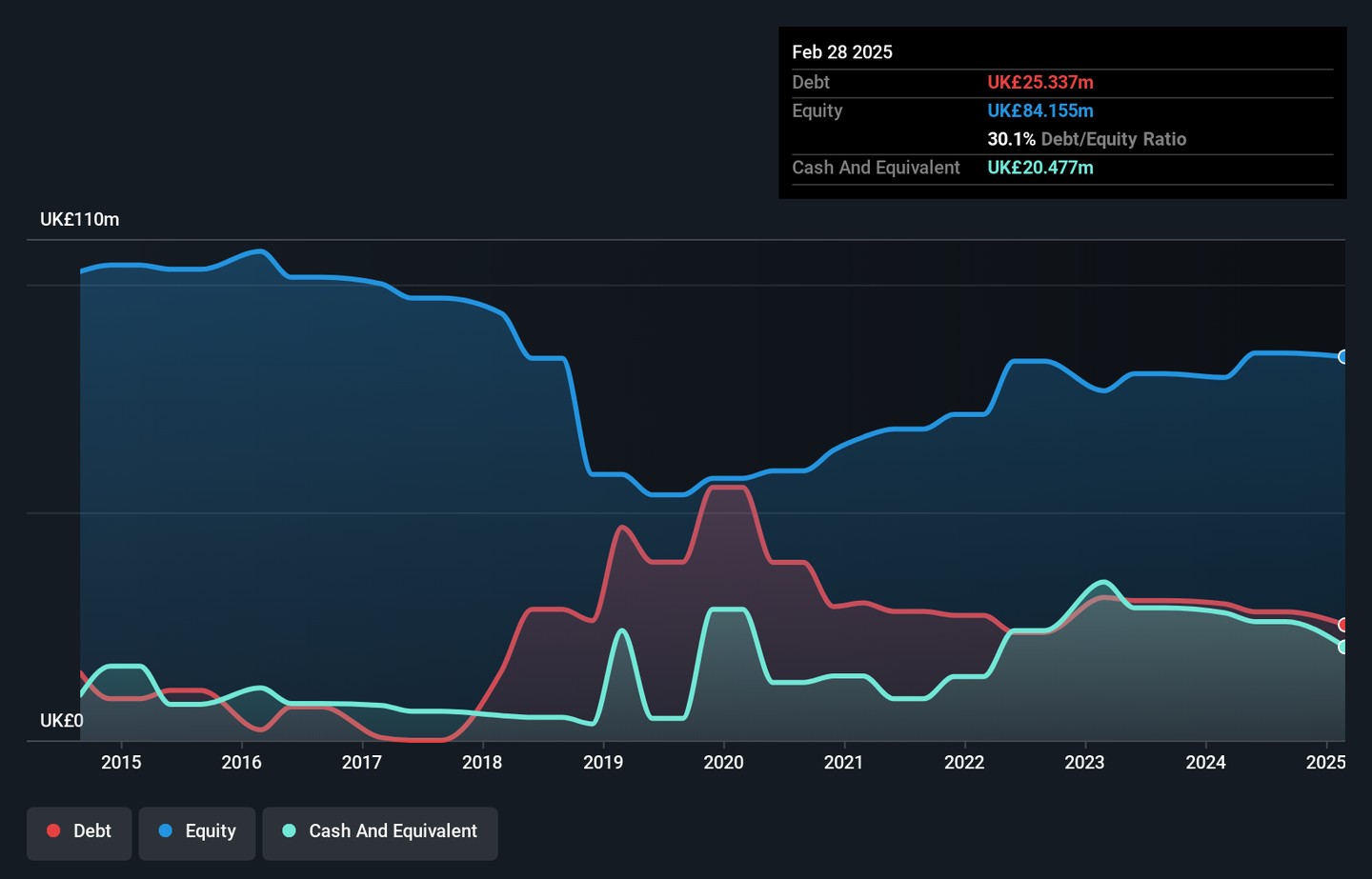Image resolution: width=1372 pixels, height=879 pixels.
Task: Click the UK£0 y-axis label
Action: [61, 720]
